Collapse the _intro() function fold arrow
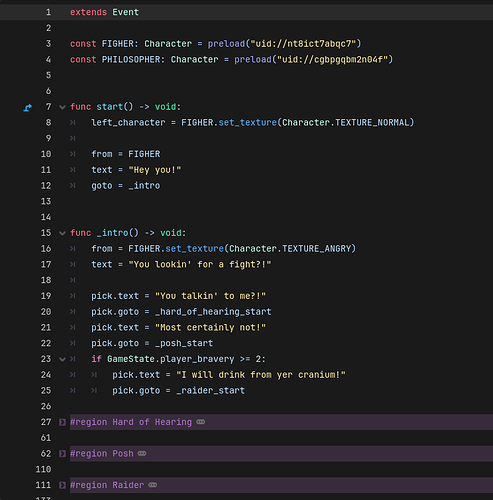The height and width of the screenshot is (500, 493). [x=62, y=233]
